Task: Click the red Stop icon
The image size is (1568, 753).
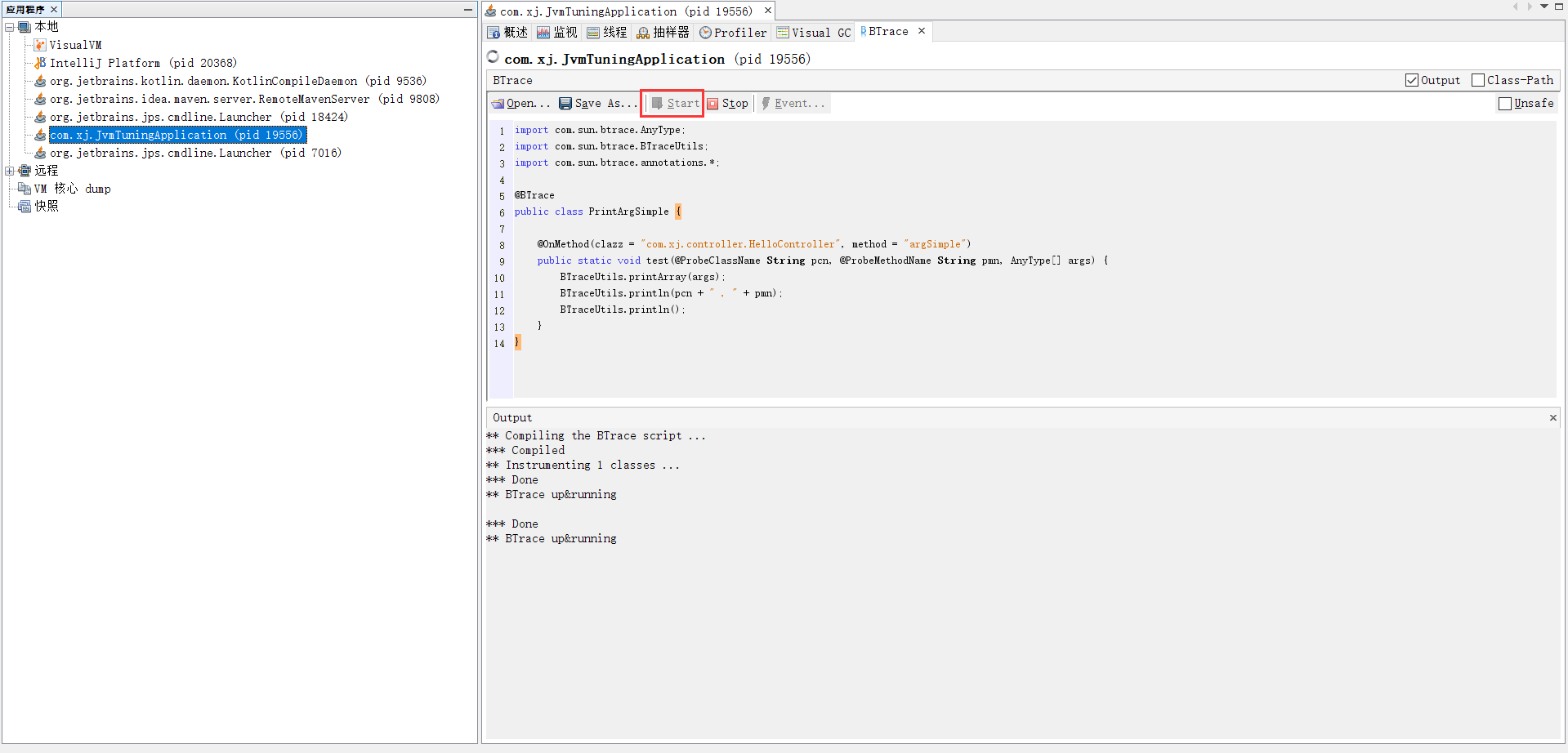Action: pyautogui.click(x=713, y=104)
